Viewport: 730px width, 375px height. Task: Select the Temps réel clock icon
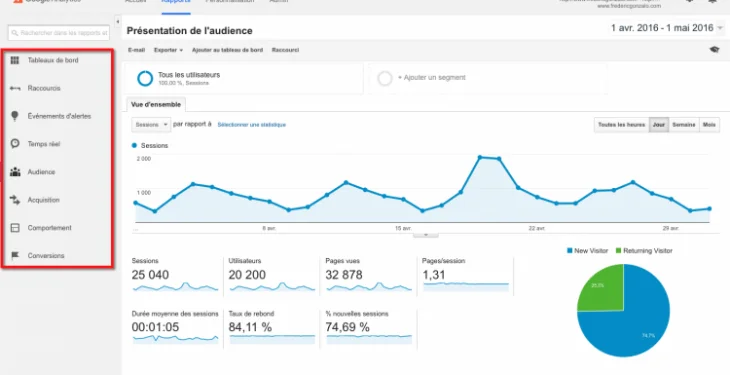(x=15, y=143)
